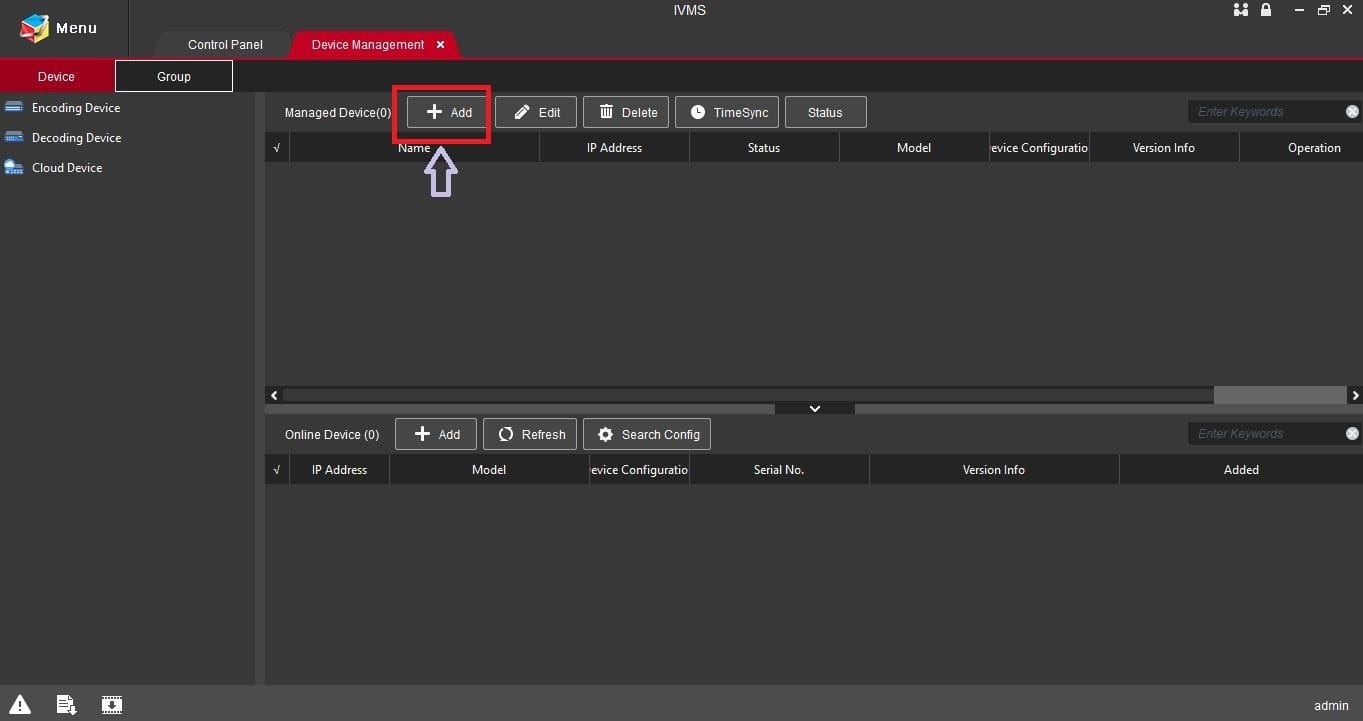Viewport: 1363px width, 721px height.
Task: Open Search Config with the gear icon
Action: [647, 434]
